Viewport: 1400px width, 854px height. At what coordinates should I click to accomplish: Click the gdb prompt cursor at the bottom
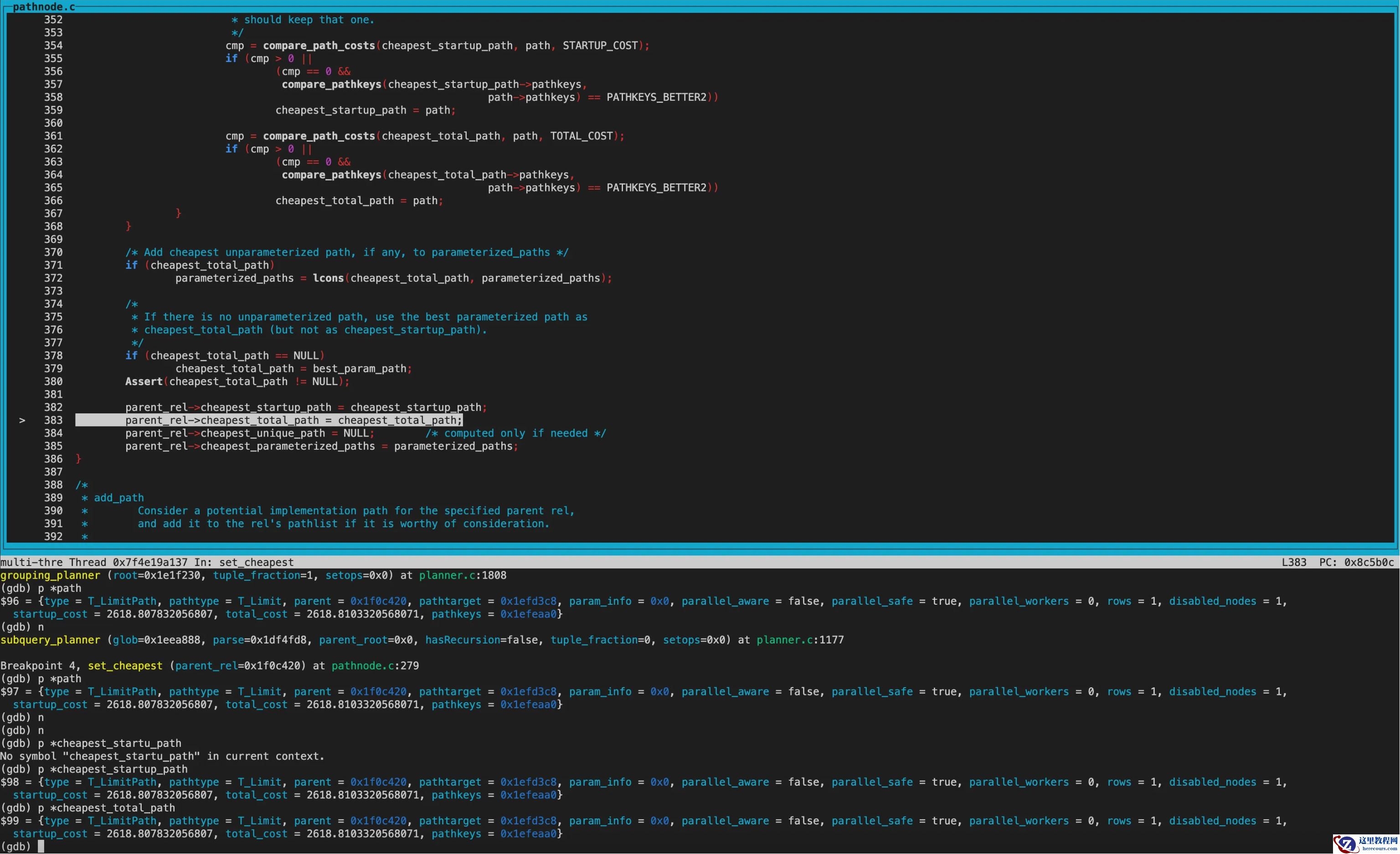[41, 847]
